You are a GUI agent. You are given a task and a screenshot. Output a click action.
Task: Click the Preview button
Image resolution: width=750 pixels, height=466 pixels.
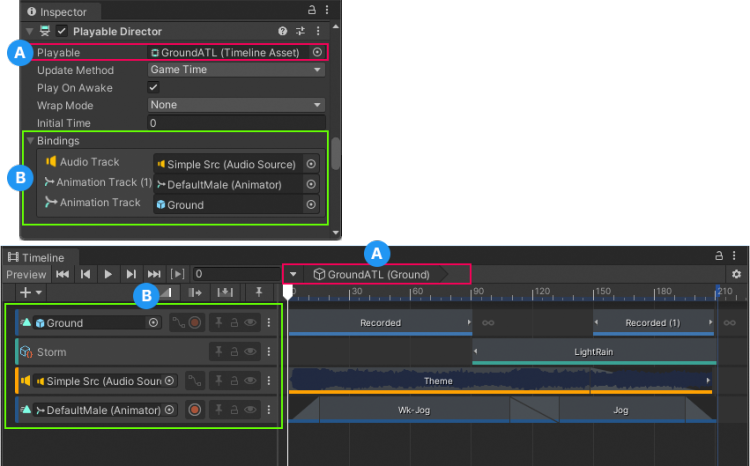26,274
